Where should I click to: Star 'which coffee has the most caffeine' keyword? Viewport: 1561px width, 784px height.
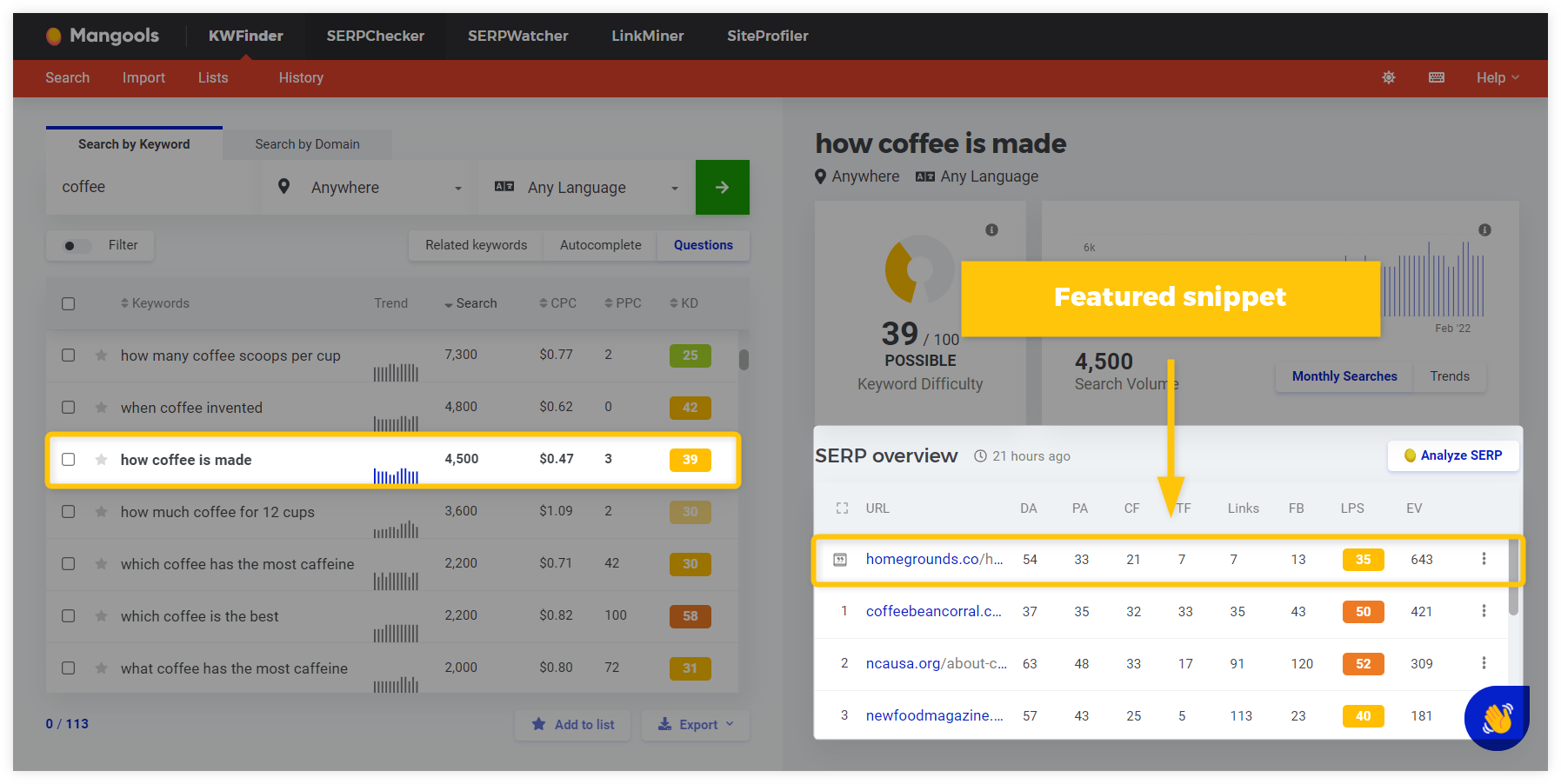[101, 564]
